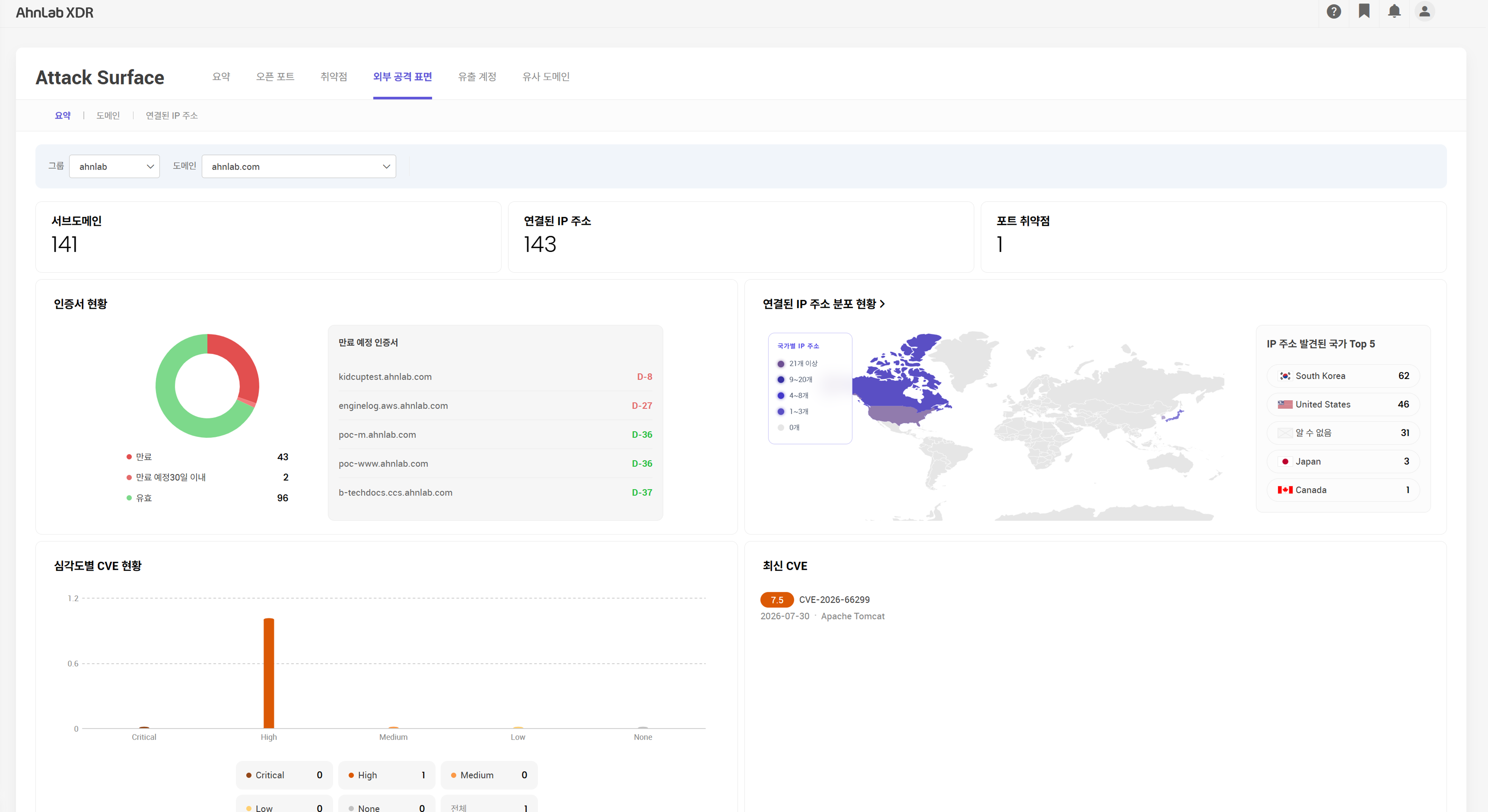Click the 0개 map legend swatch
Viewport: 1488px width, 812px height.
coord(781,427)
